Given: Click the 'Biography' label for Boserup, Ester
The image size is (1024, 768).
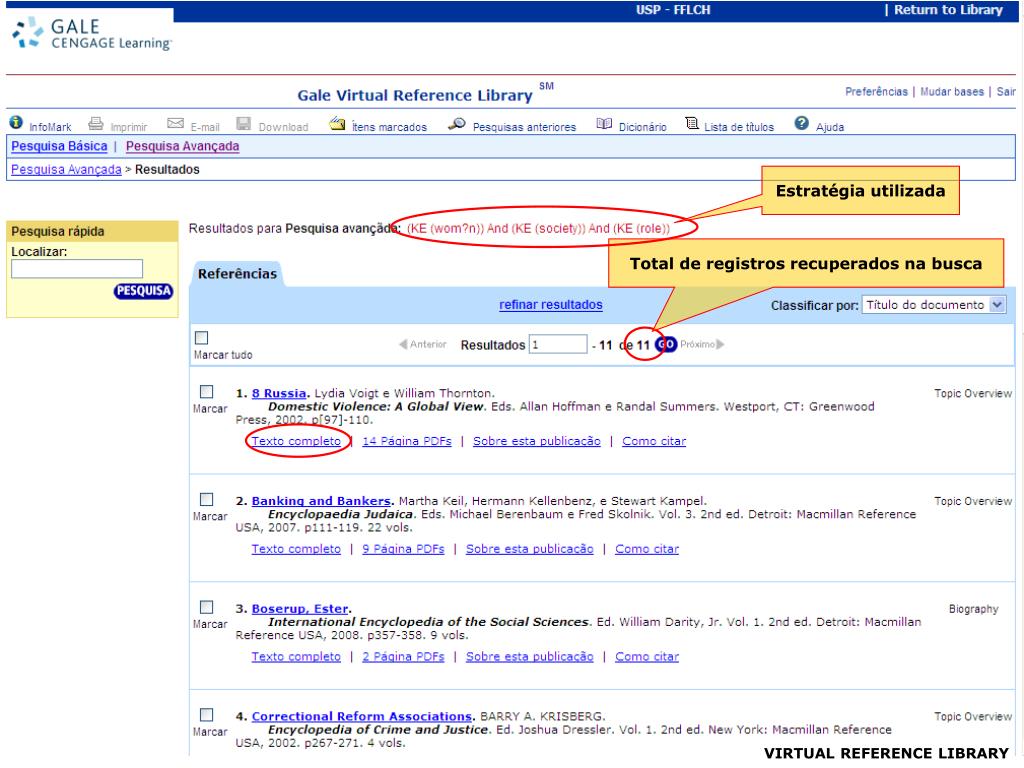Looking at the screenshot, I should coord(973,609).
